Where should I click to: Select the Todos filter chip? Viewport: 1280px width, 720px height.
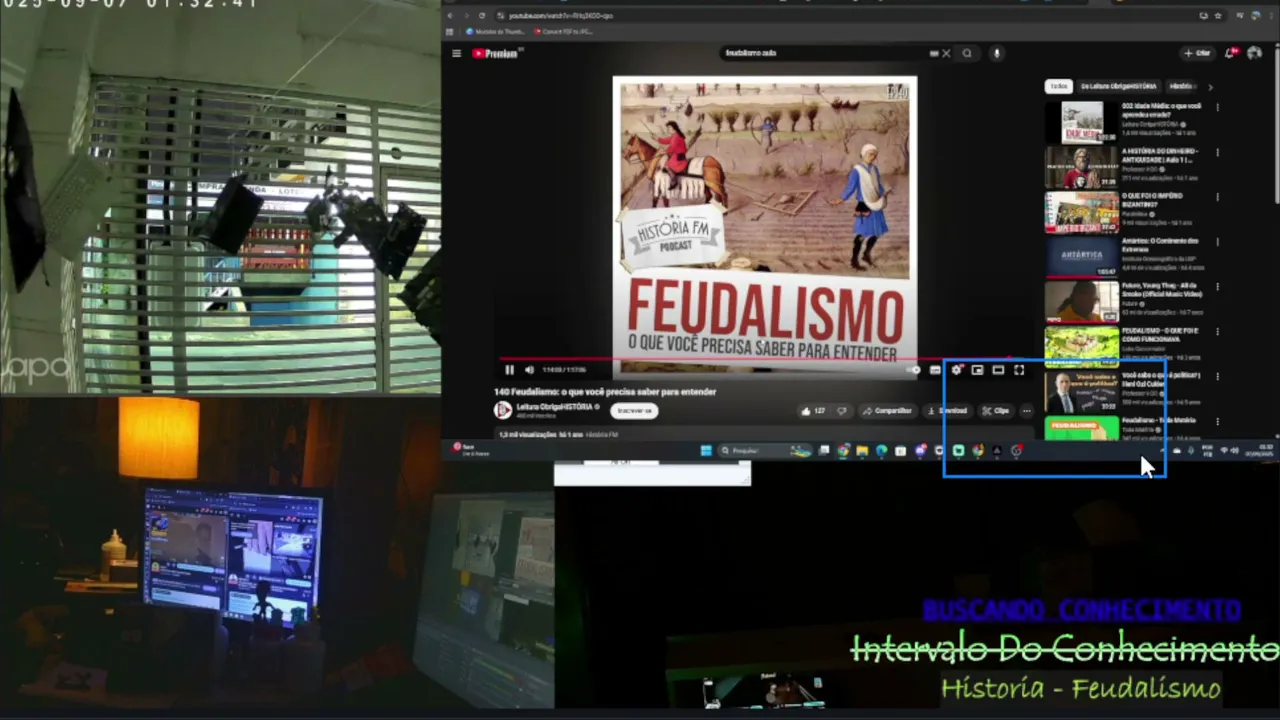1059,86
